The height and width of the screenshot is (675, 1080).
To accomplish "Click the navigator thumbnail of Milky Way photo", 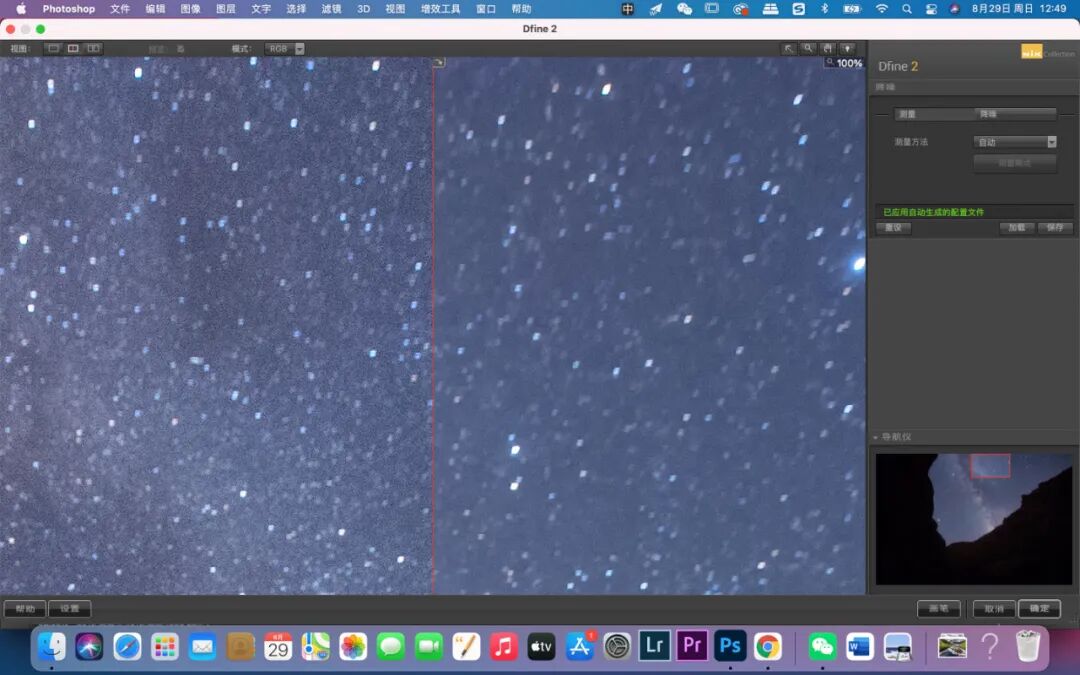I will [x=974, y=519].
